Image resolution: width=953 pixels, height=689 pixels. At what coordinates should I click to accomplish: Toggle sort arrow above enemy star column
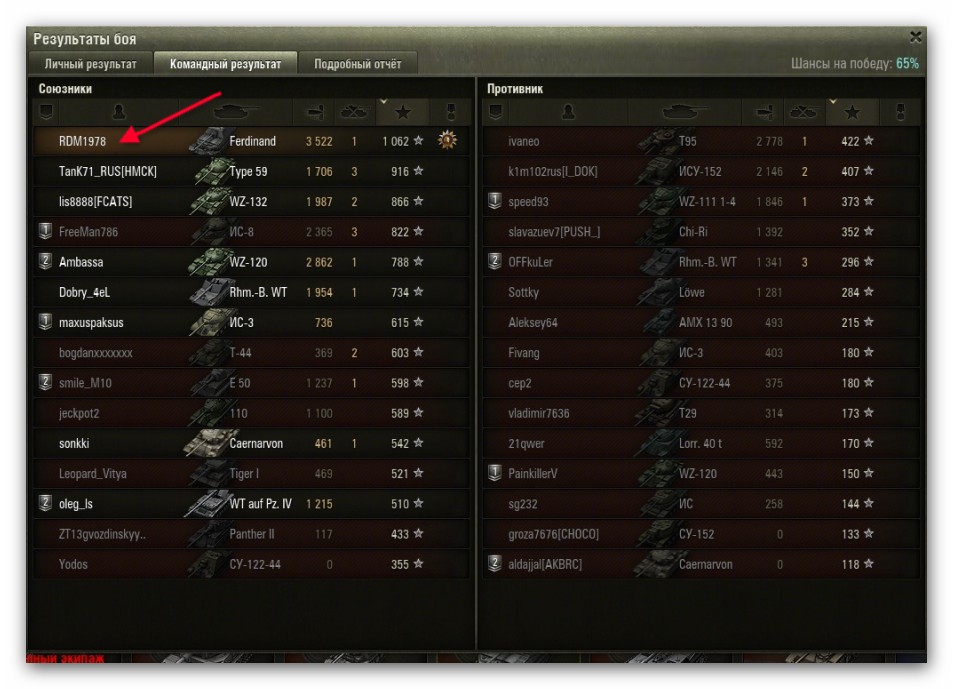pos(833,101)
